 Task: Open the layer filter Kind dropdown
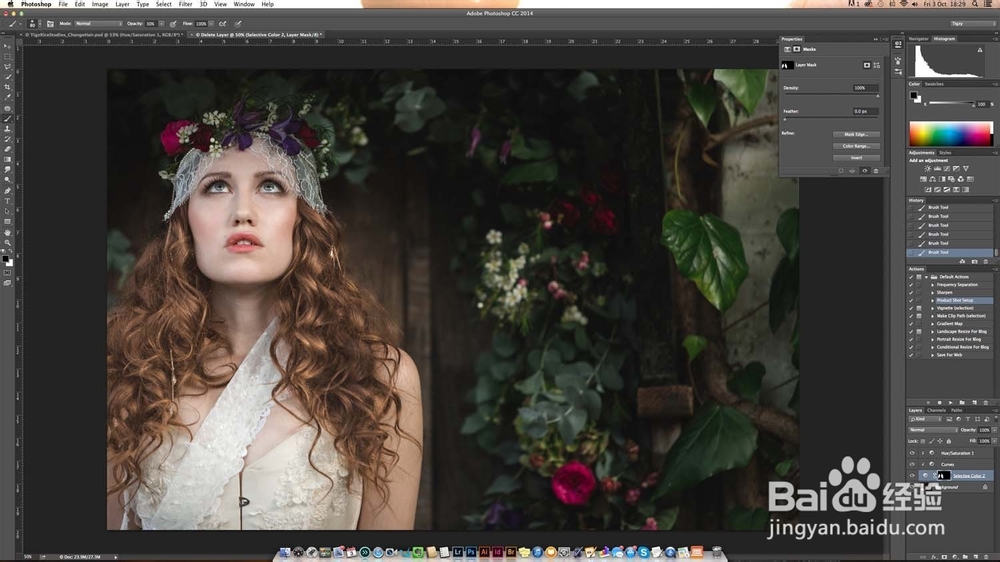(925, 419)
